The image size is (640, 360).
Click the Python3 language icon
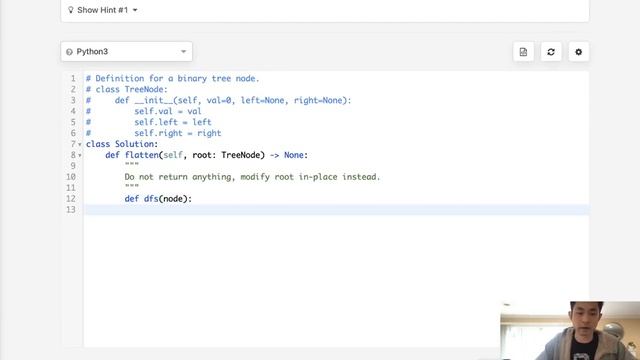coord(69,52)
